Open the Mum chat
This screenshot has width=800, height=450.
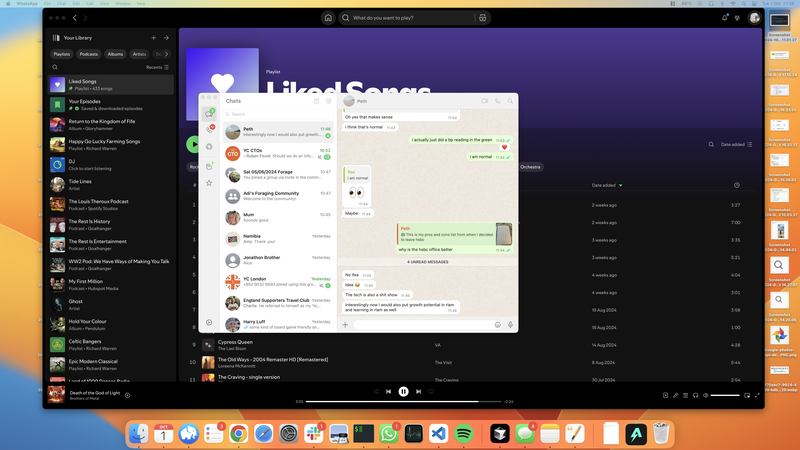(279, 217)
